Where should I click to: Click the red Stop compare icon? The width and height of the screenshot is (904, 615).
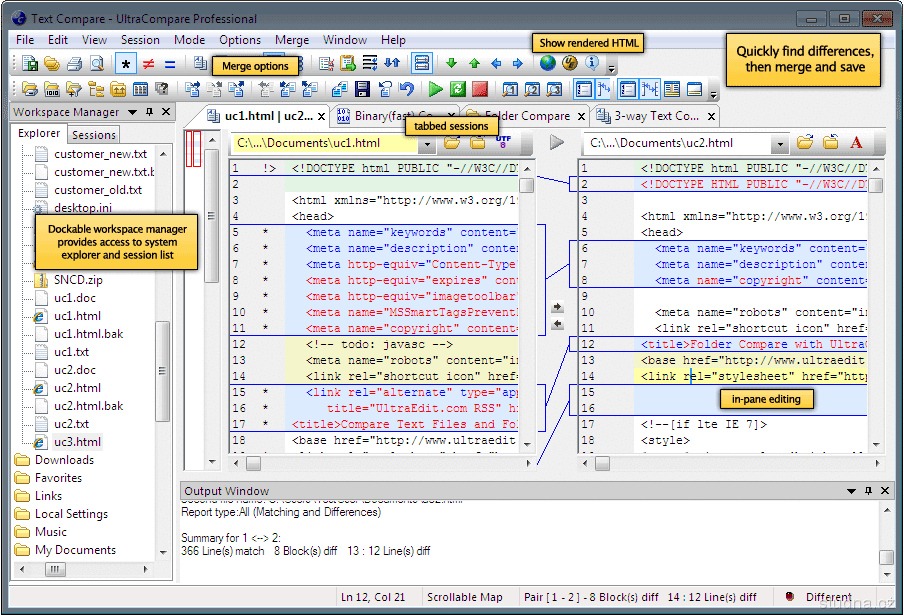click(x=480, y=90)
